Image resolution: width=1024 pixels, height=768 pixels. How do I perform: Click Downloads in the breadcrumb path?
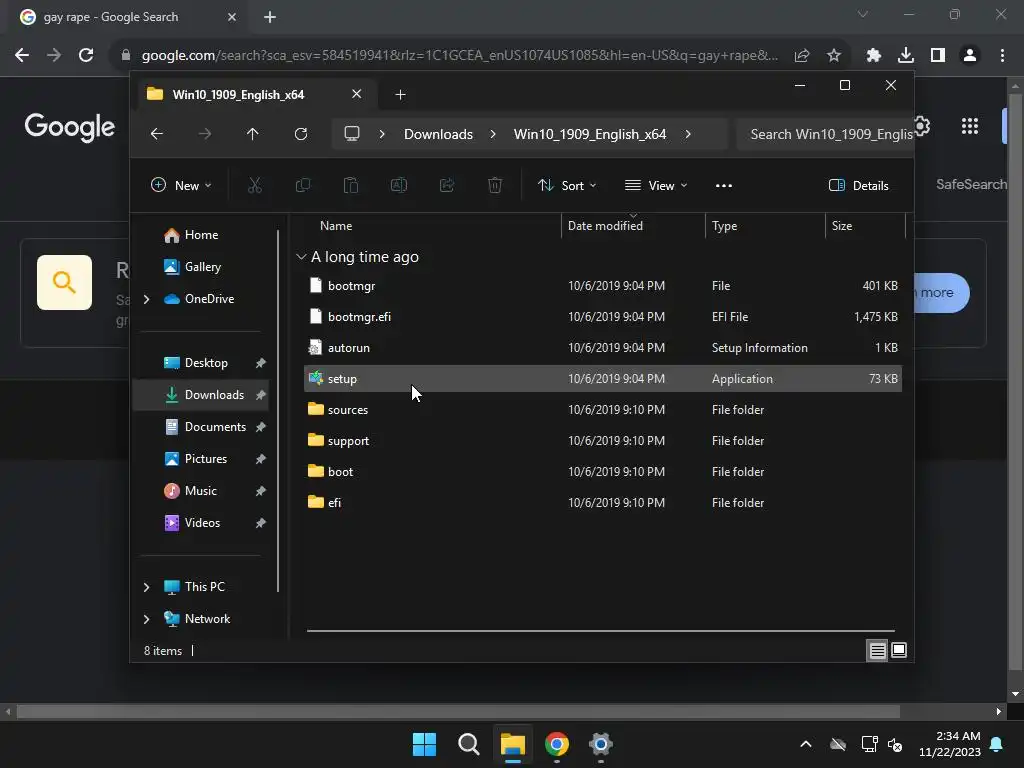tap(438, 134)
